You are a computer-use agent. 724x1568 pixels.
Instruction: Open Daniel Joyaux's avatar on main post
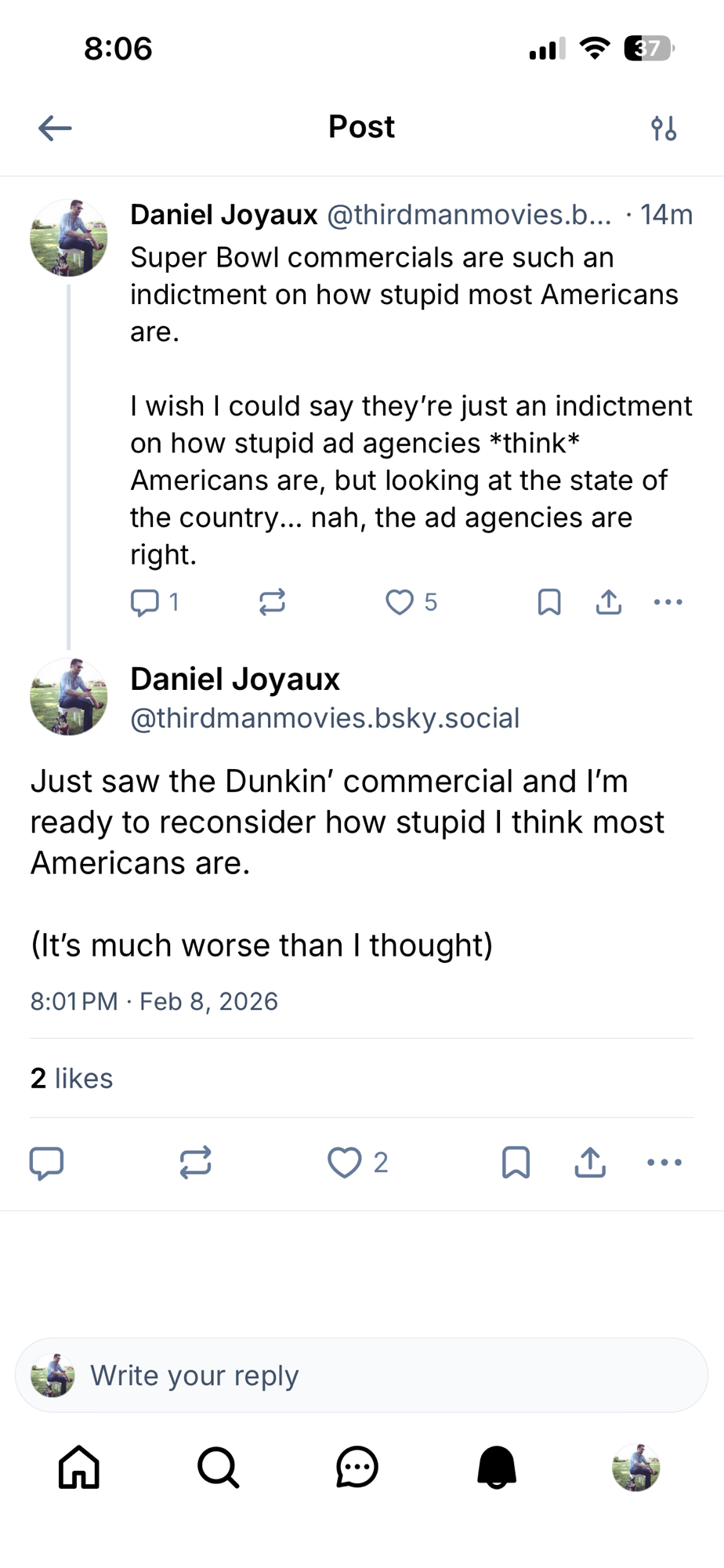[69, 697]
